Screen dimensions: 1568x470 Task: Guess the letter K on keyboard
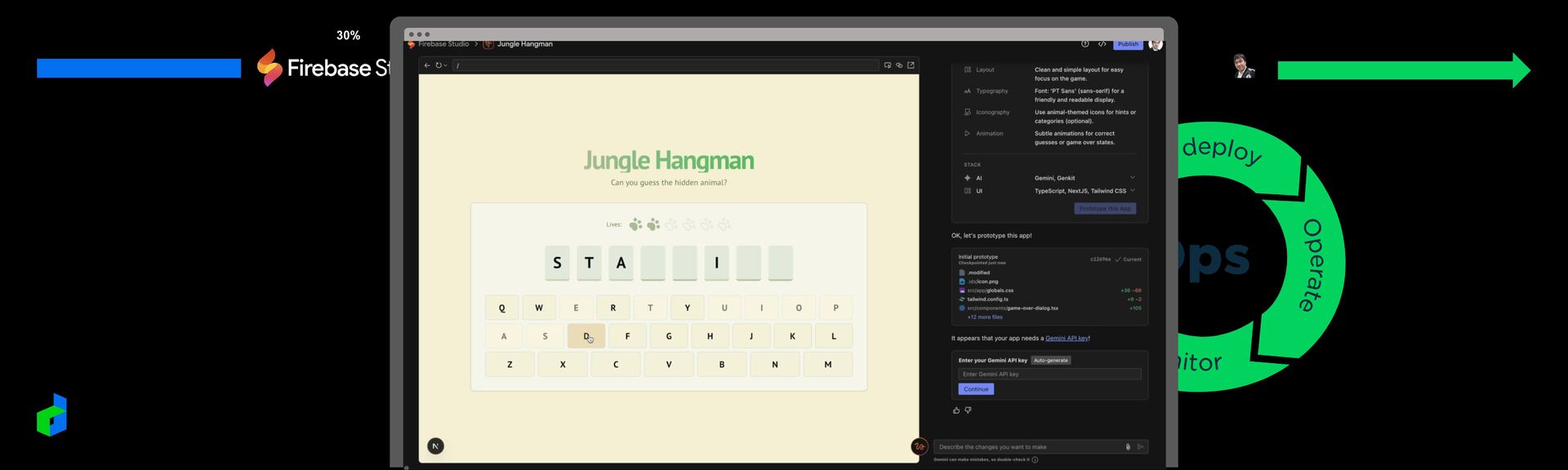(x=792, y=336)
